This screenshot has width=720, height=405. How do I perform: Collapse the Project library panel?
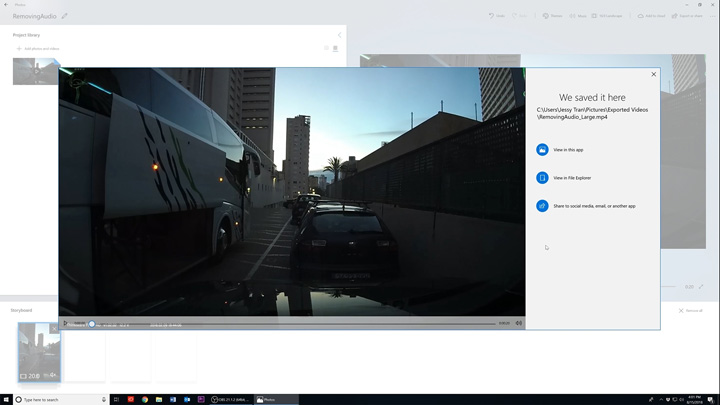pos(339,35)
